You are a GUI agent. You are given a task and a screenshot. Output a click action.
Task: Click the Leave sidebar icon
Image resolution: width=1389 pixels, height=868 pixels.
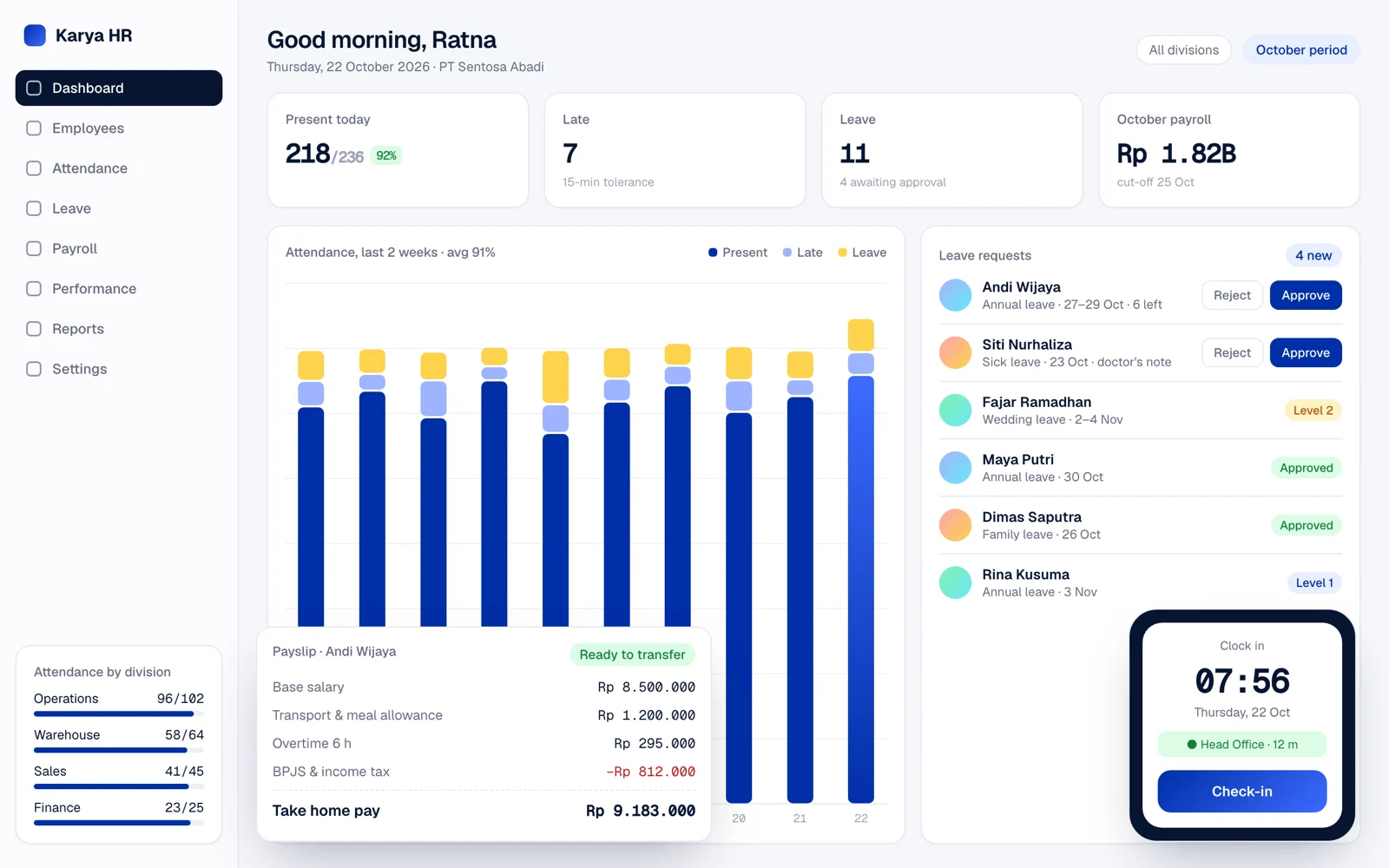34,208
